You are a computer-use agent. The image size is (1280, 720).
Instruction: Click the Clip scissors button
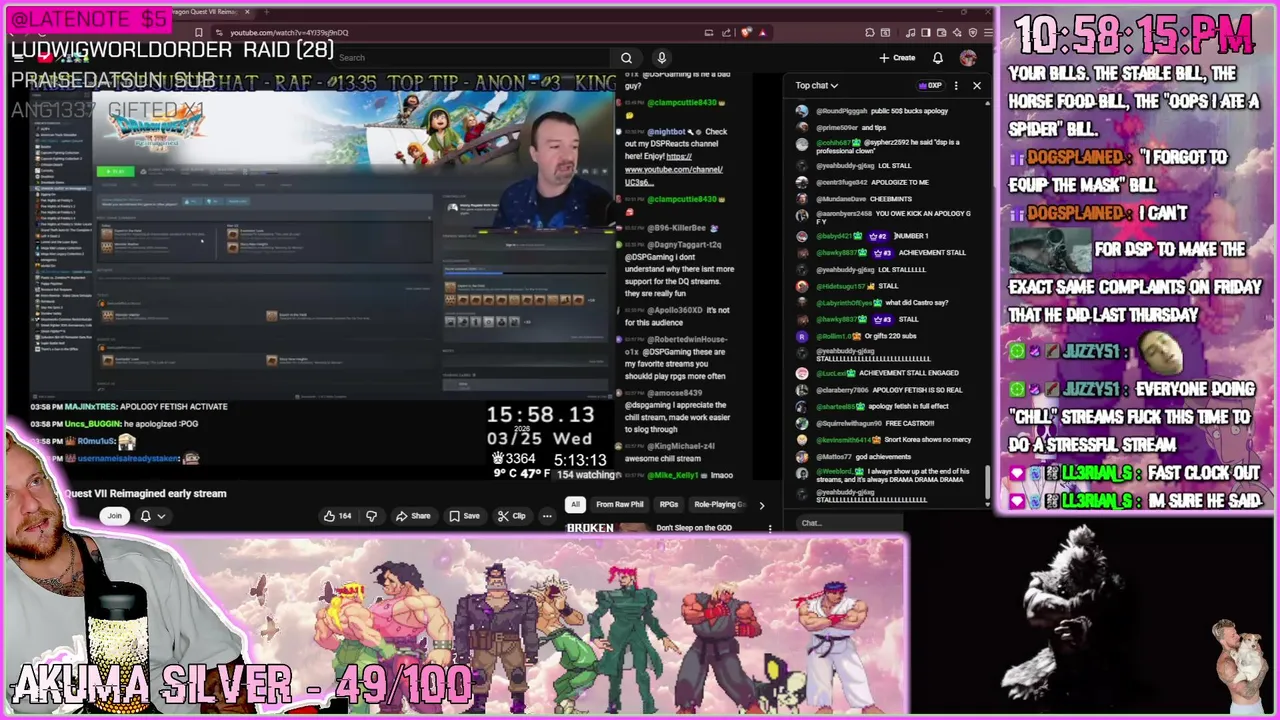(512, 516)
